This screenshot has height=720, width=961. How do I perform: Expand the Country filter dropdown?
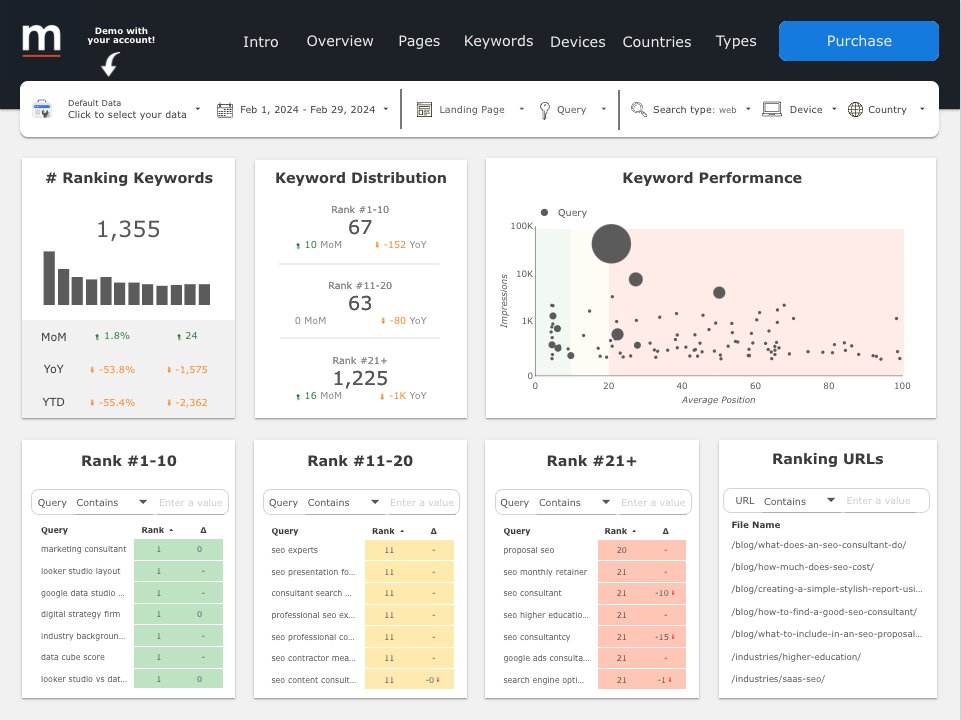pyautogui.click(x=922, y=109)
